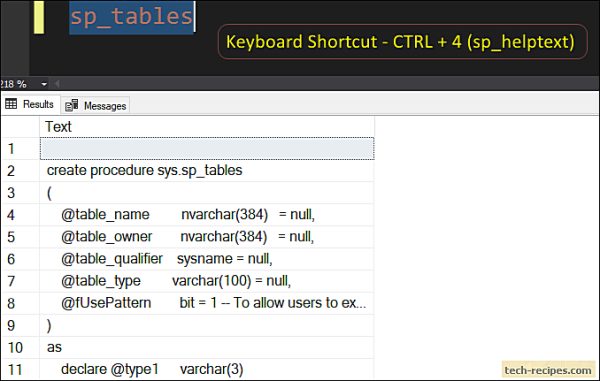Viewport: 600px width, 381px height.
Task: Select the highlighted sp_tables text in editor
Action: coord(132,17)
